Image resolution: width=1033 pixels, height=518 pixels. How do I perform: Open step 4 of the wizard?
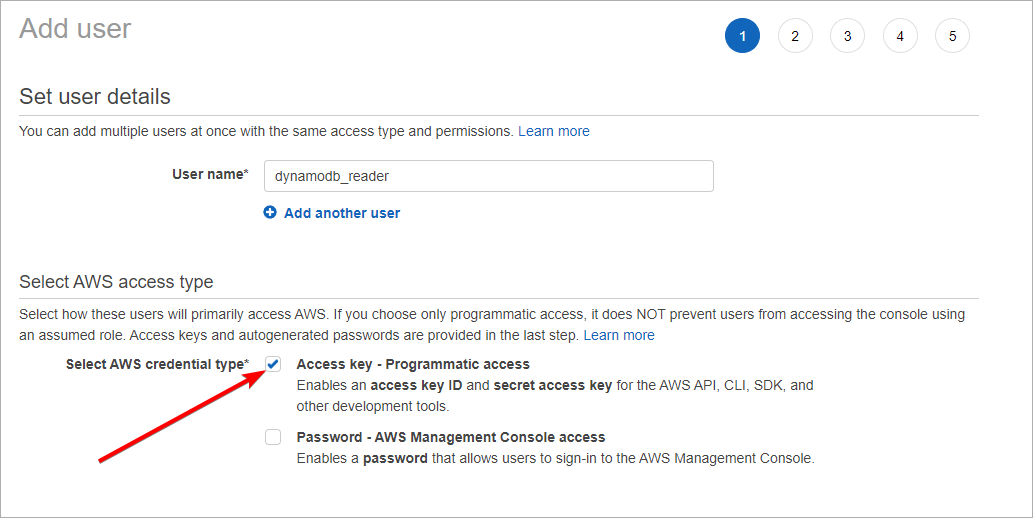[900, 36]
